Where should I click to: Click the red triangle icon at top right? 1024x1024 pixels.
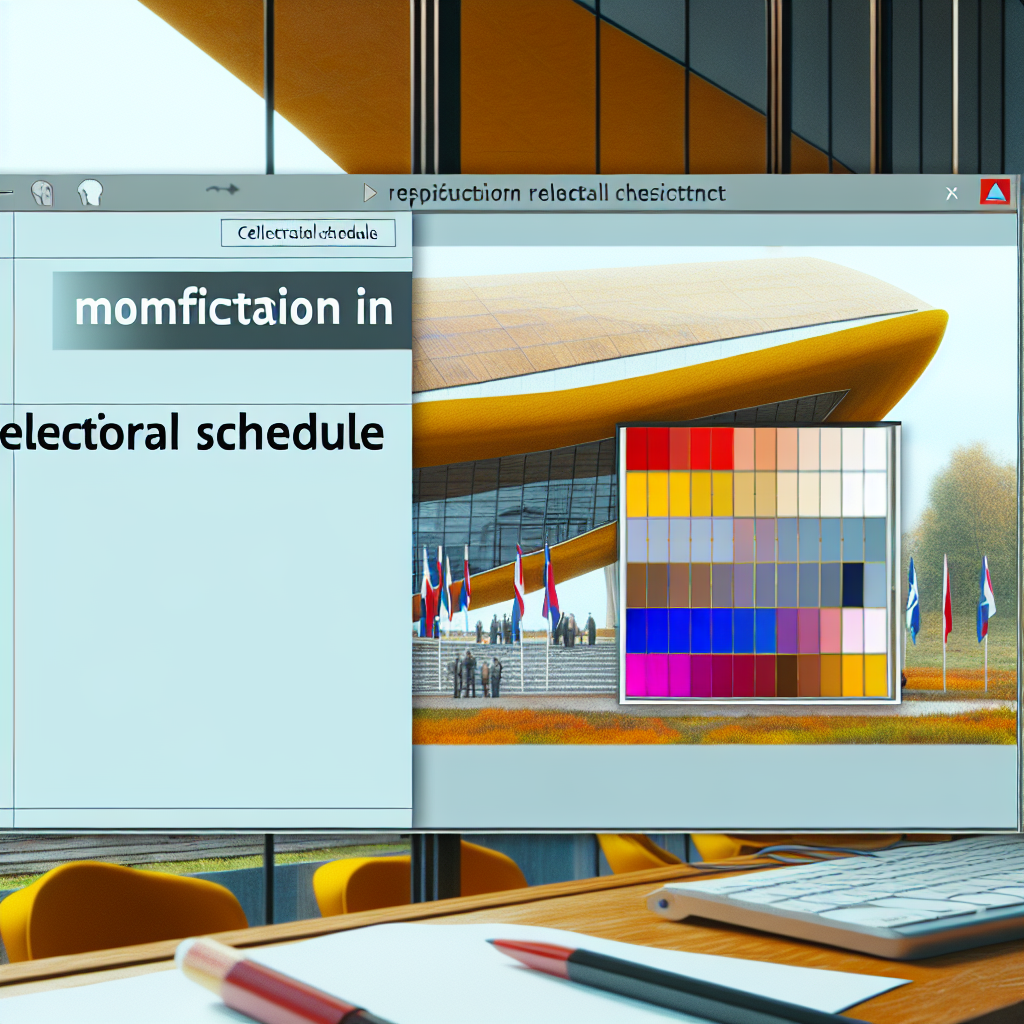point(996,193)
